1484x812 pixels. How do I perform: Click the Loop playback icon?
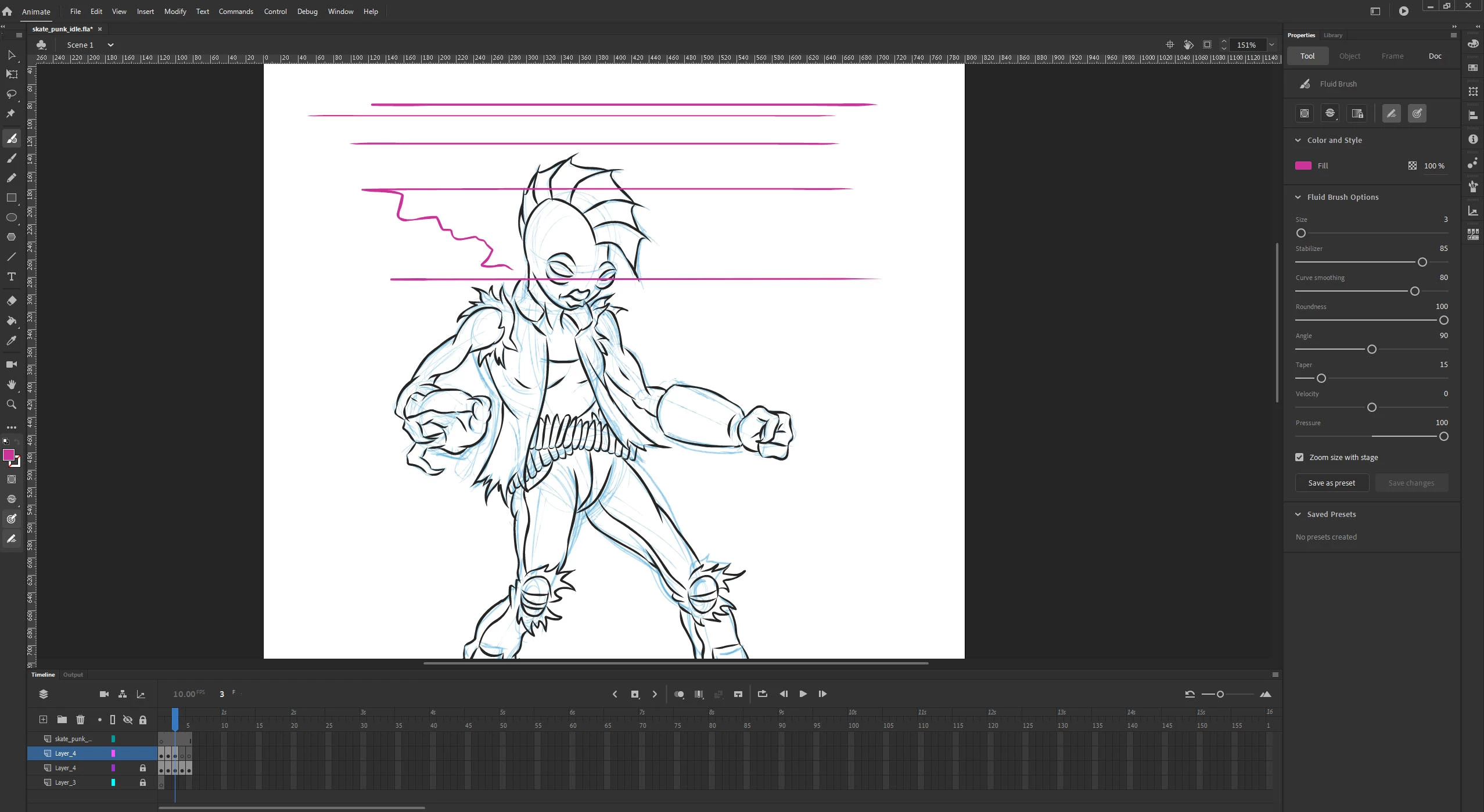[763, 694]
